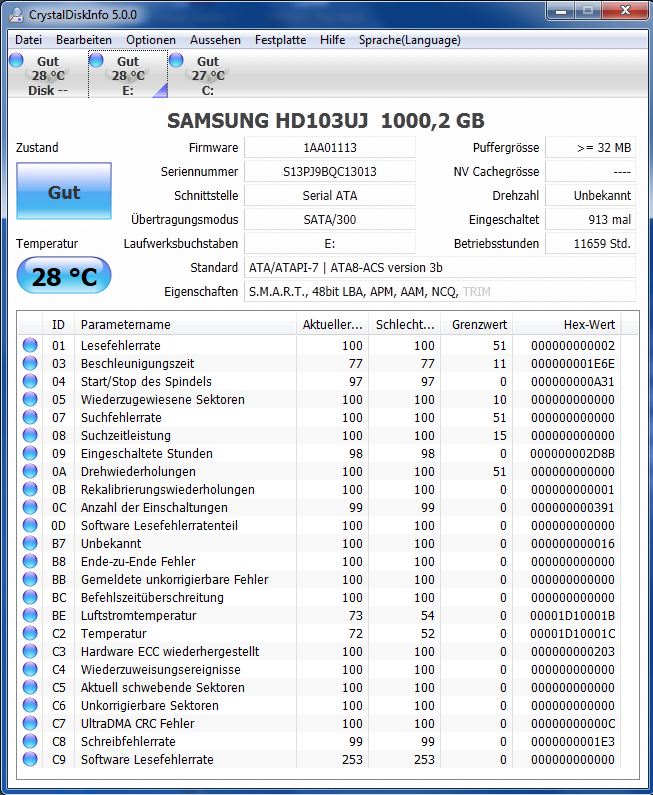This screenshot has height=795, width=653.
Task: Click status orb for Wiederzuweisungsereignisse row
Action: [30, 669]
